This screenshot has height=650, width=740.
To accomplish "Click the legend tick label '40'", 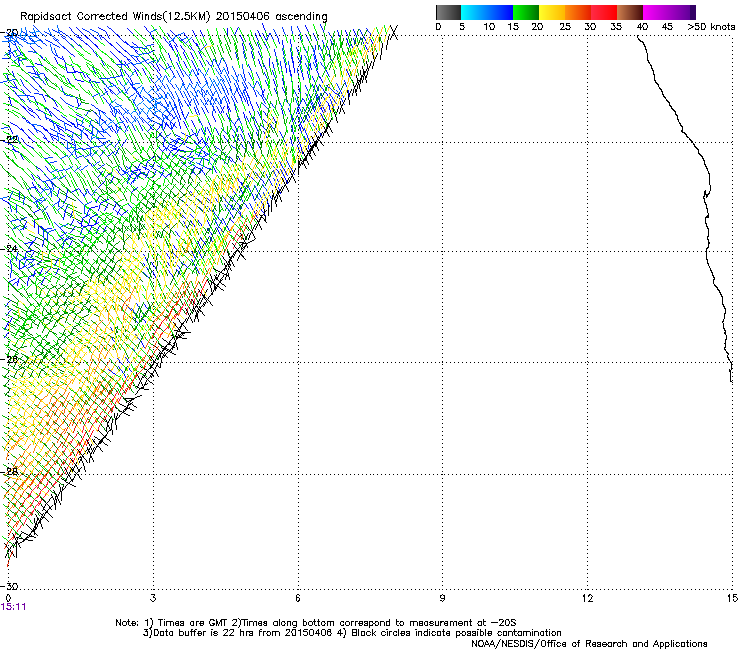I will pyautogui.click(x=642, y=27).
